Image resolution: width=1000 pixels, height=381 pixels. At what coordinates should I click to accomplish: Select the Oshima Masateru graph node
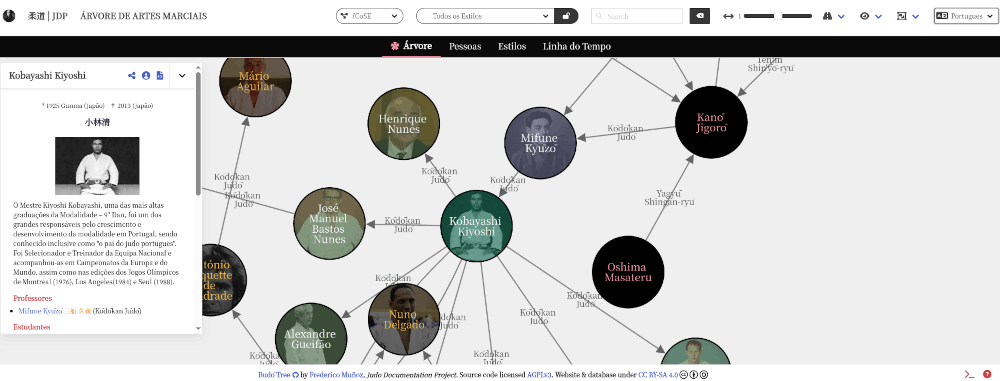pos(628,272)
